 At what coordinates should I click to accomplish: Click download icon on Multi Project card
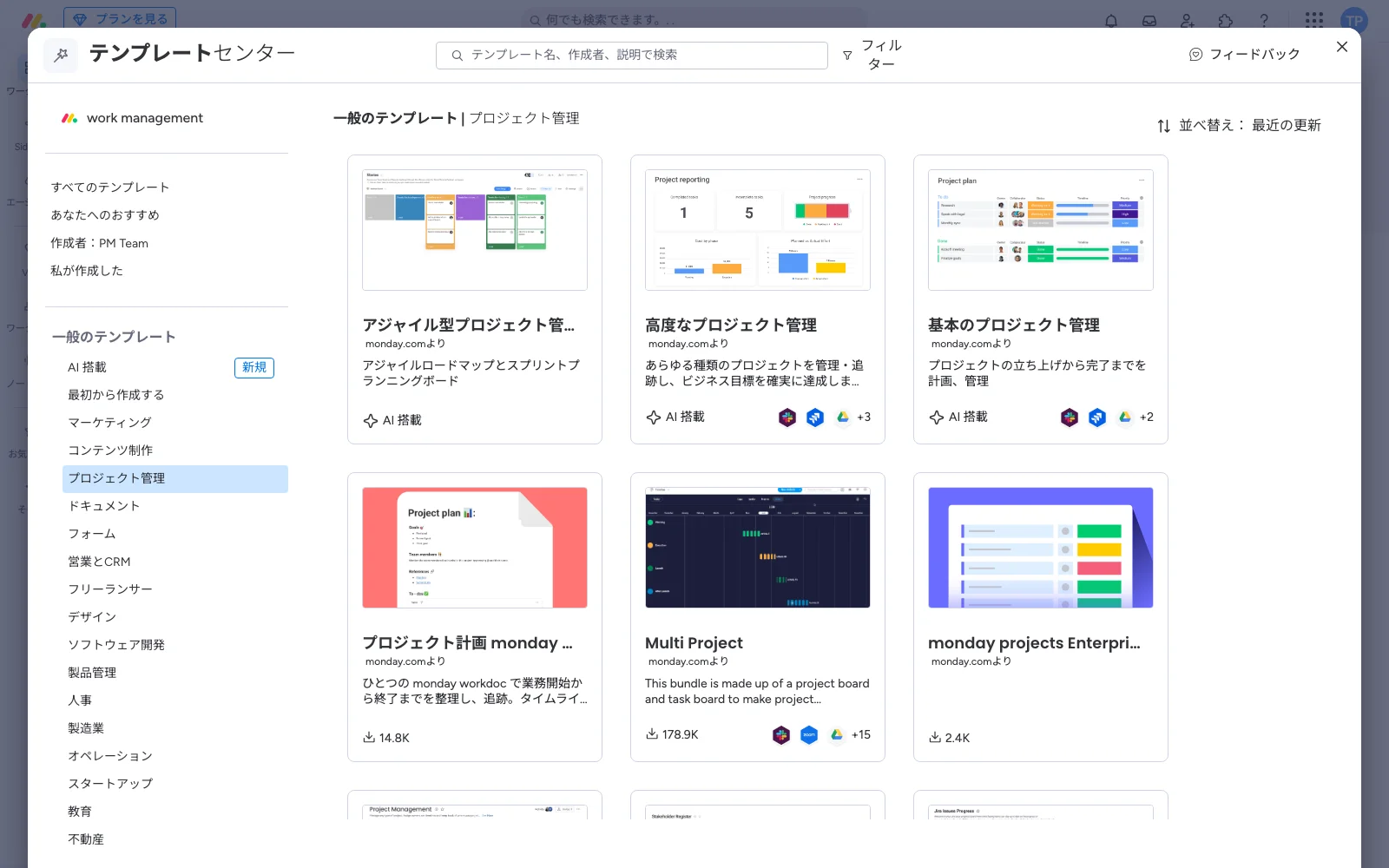coord(652,734)
